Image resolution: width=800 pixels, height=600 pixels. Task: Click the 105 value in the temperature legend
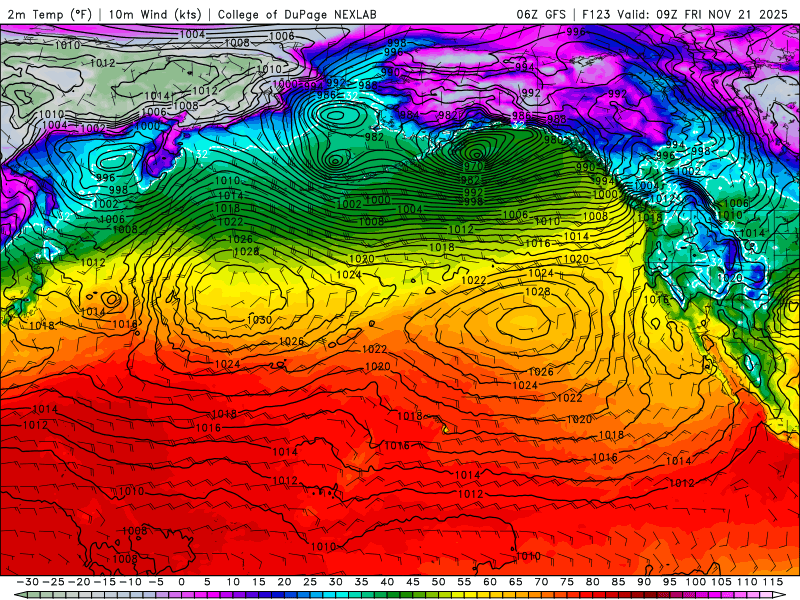721,582
